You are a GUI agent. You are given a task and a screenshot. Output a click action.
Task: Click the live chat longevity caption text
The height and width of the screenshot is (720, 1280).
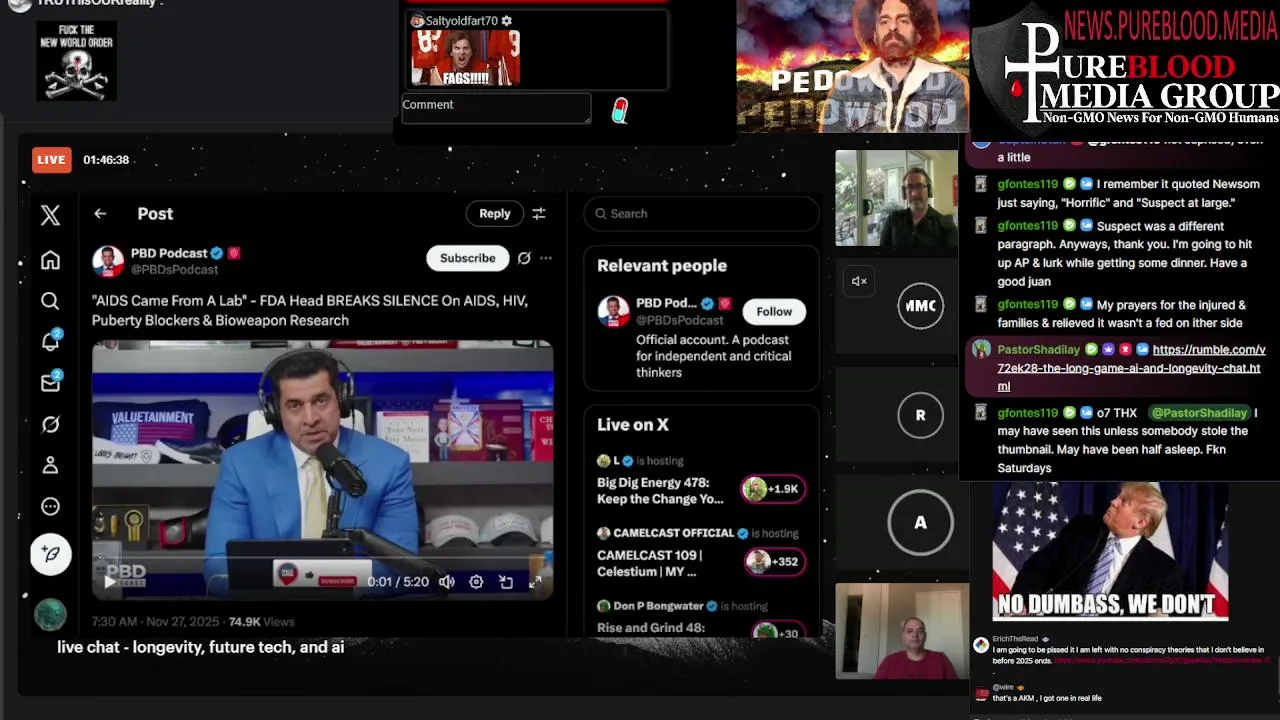200,647
